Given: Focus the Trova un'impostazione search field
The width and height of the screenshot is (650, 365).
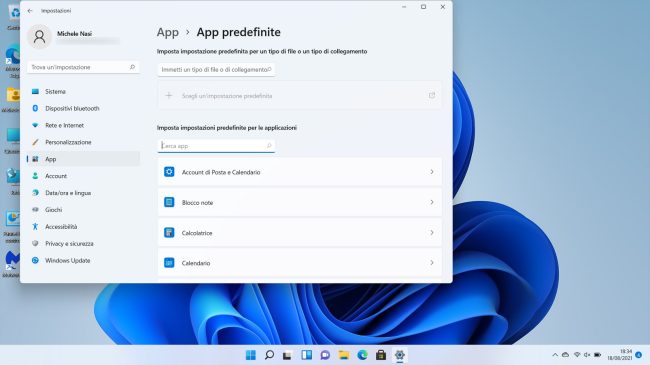Looking at the screenshot, I should (x=83, y=67).
